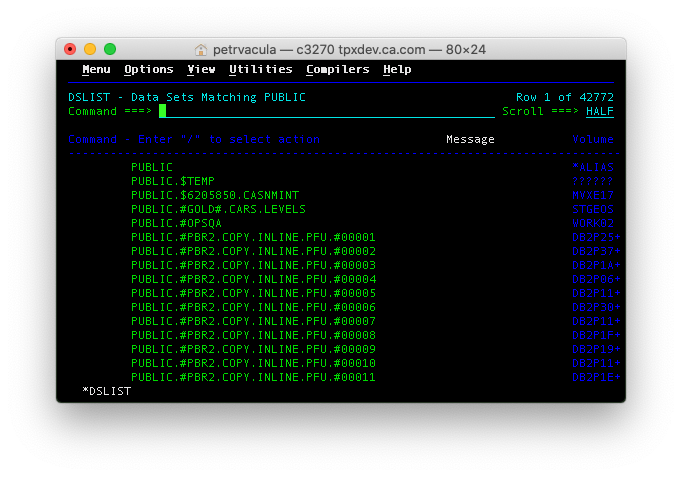The height and width of the screenshot is (477, 682).
Task: Click the *ALIAS volume value
Action: point(593,167)
